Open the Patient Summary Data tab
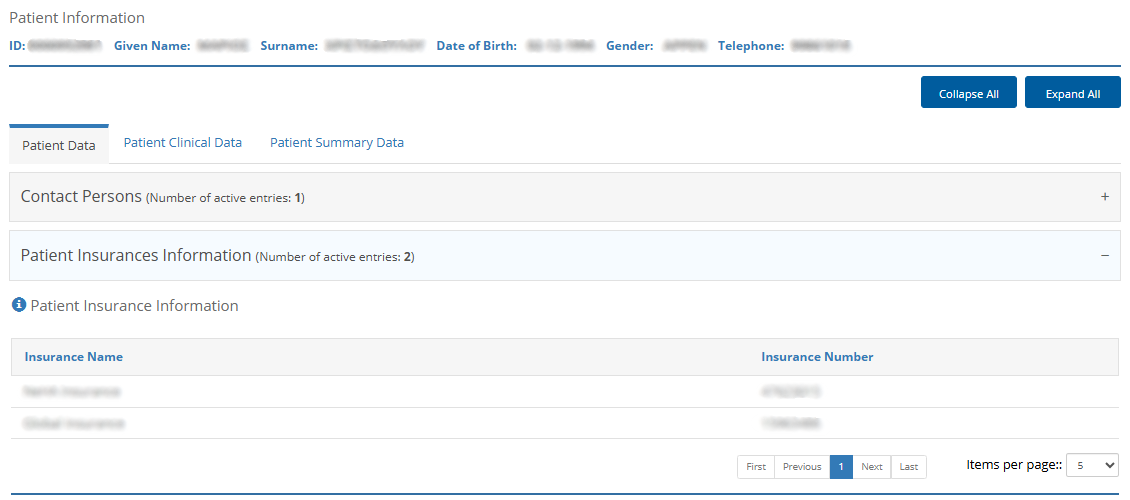Viewport: 1130px width, 500px height. click(x=337, y=143)
